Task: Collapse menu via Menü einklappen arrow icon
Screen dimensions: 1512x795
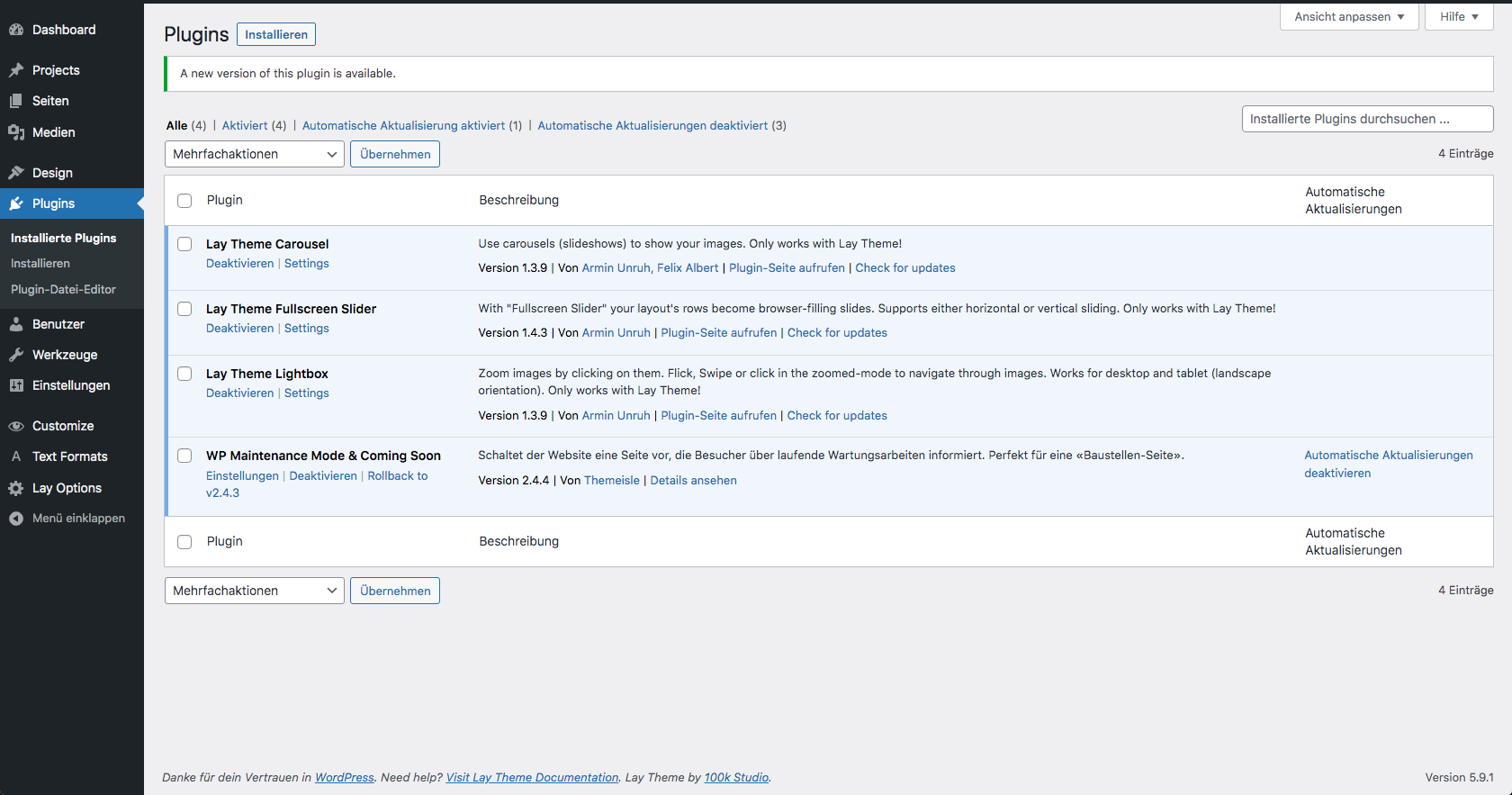Action: 16,519
